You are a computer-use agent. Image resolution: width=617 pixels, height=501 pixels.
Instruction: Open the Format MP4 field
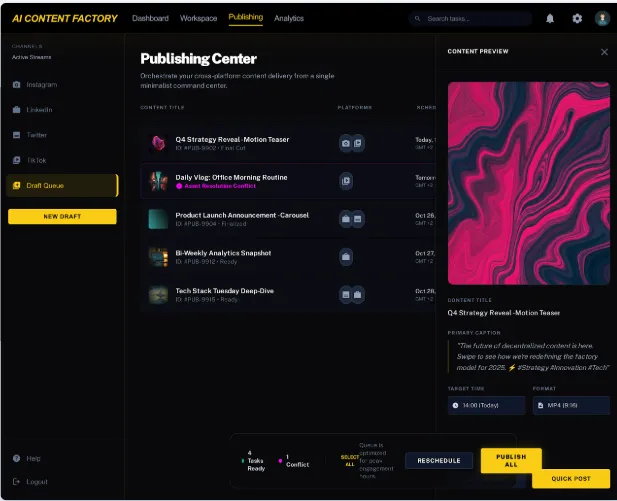click(x=571, y=405)
